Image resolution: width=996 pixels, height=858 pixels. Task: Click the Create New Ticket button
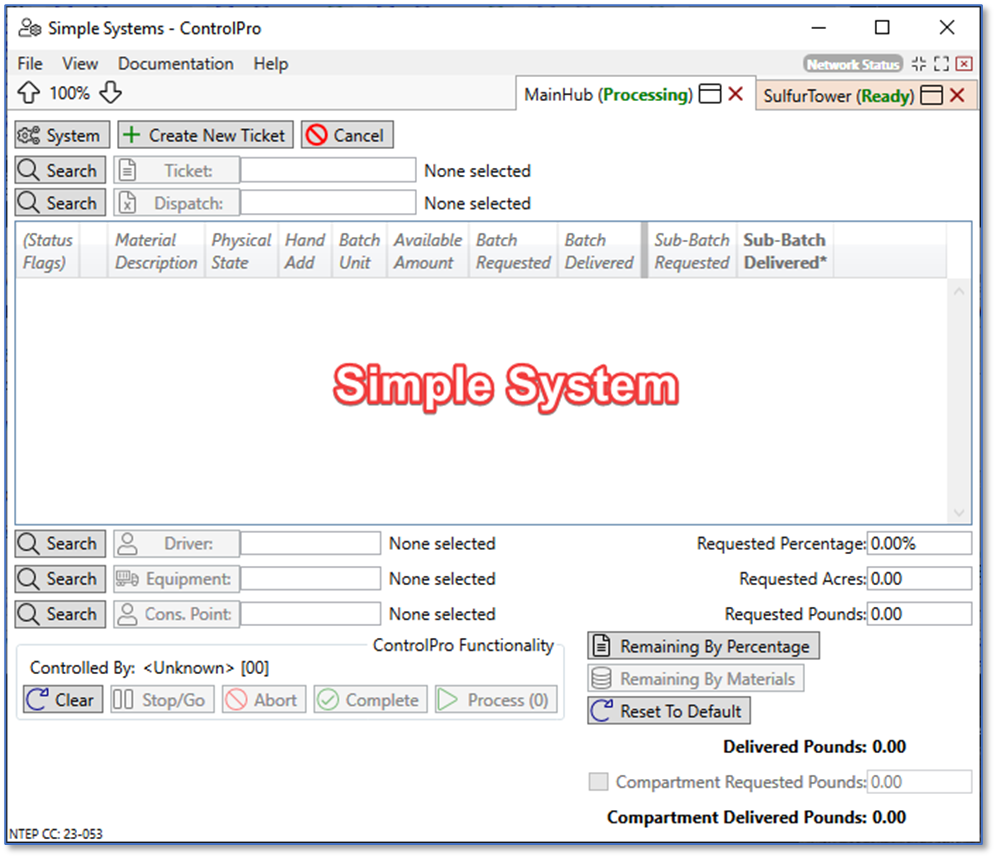(x=205, y=135)
